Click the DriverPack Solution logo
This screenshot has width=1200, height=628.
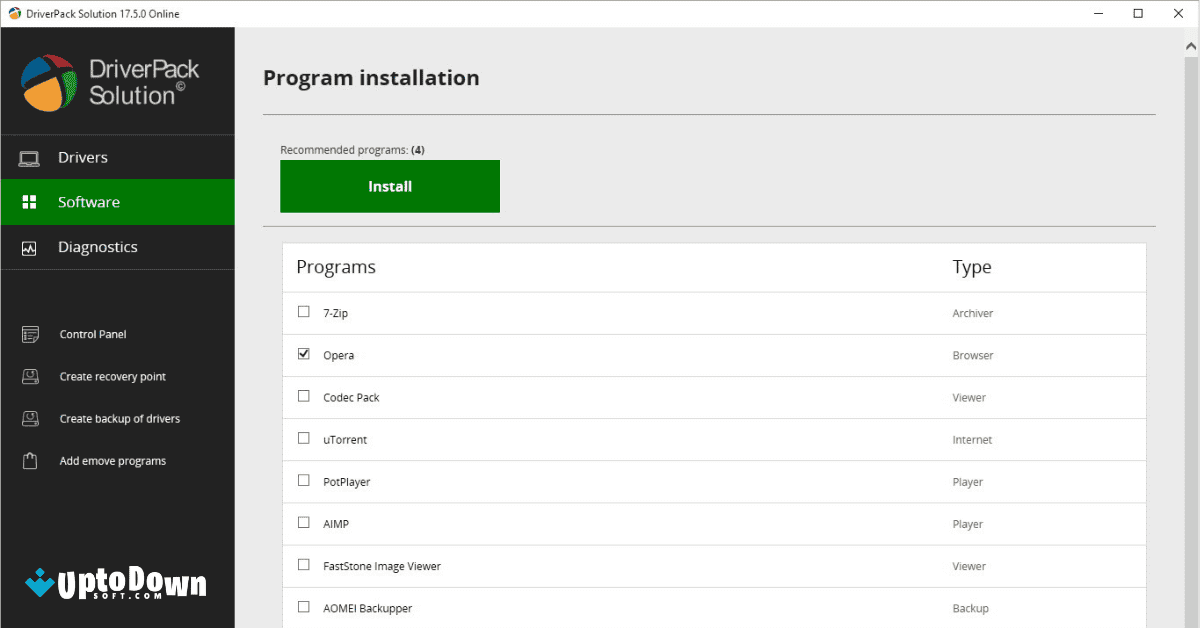108,80
